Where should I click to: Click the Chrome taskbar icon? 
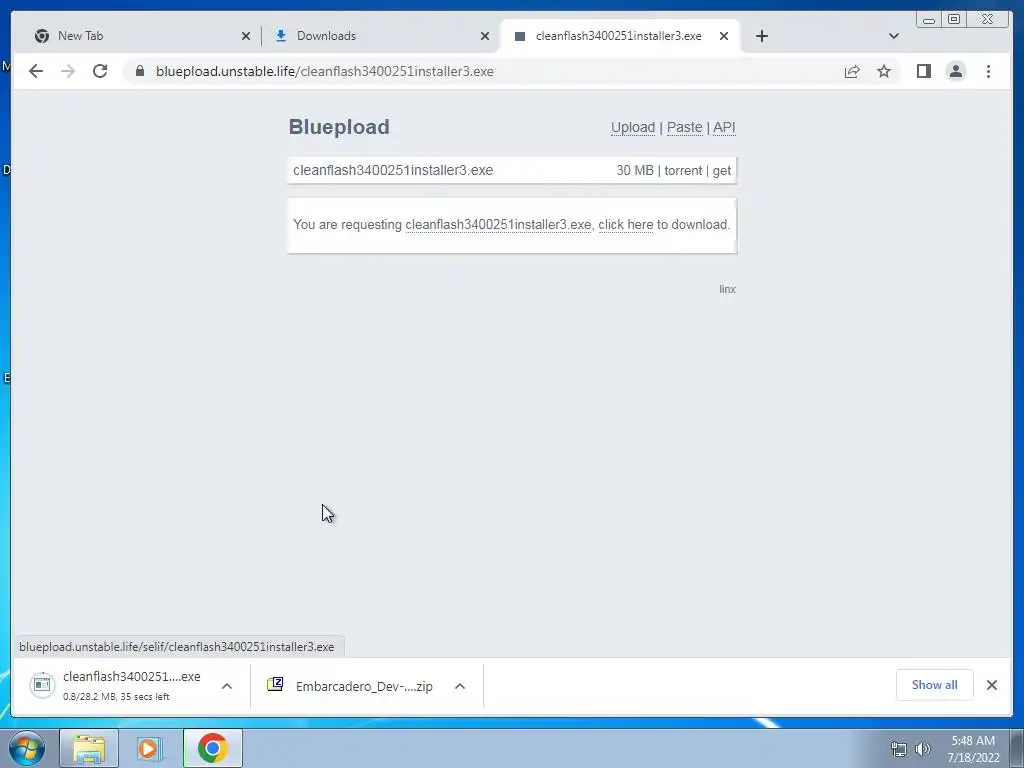[x=212, y=748]
